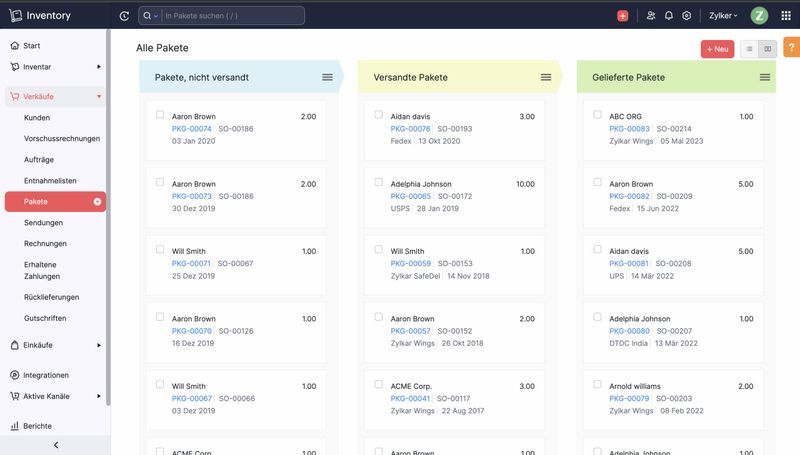The width and height of the screenshot is (800, 455).
Task: Click the orange help question mark
Action: pos(792,47)
